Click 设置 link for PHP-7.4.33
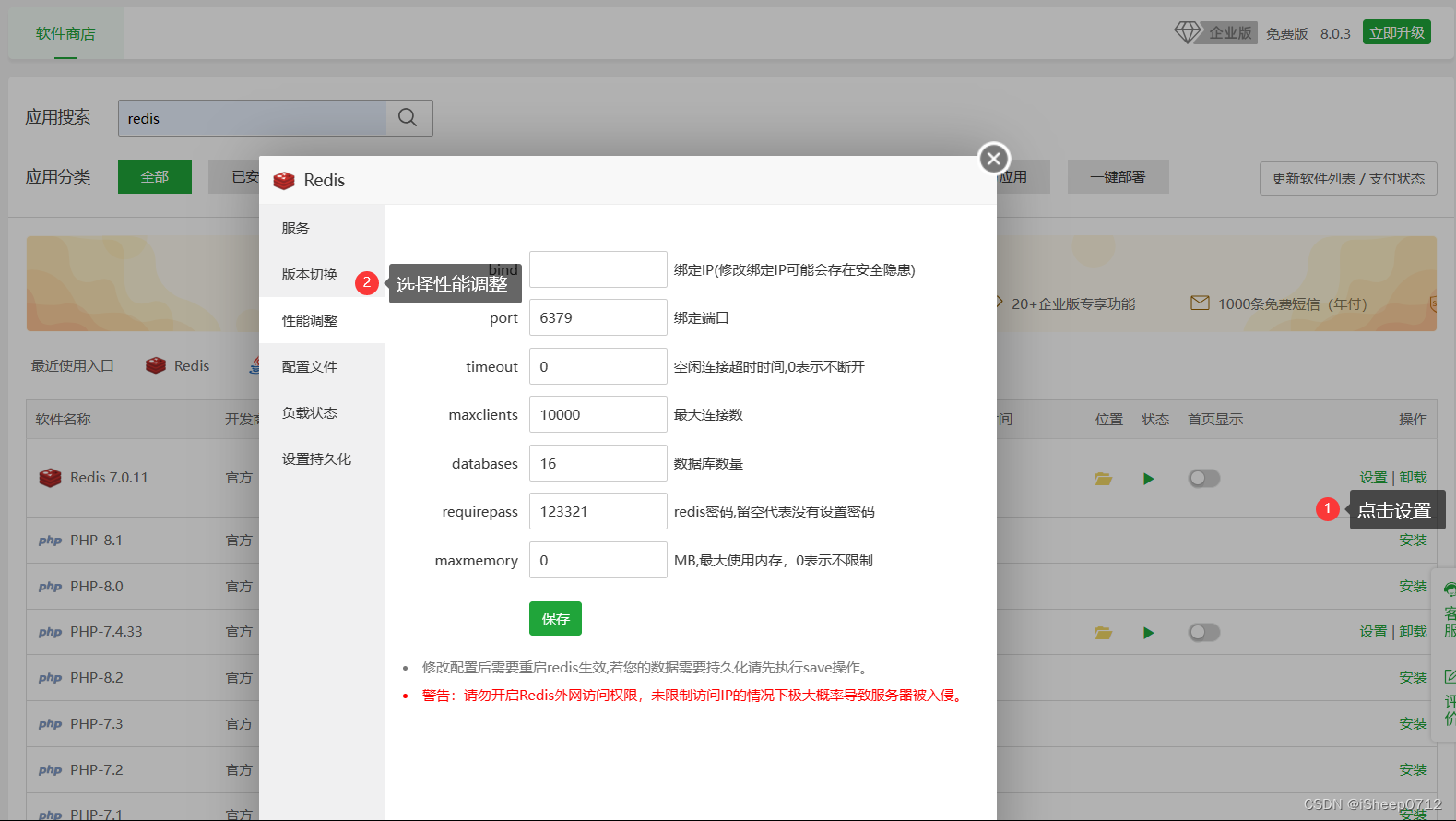This screenshot has width=1456, height=821. [1373, 632]
